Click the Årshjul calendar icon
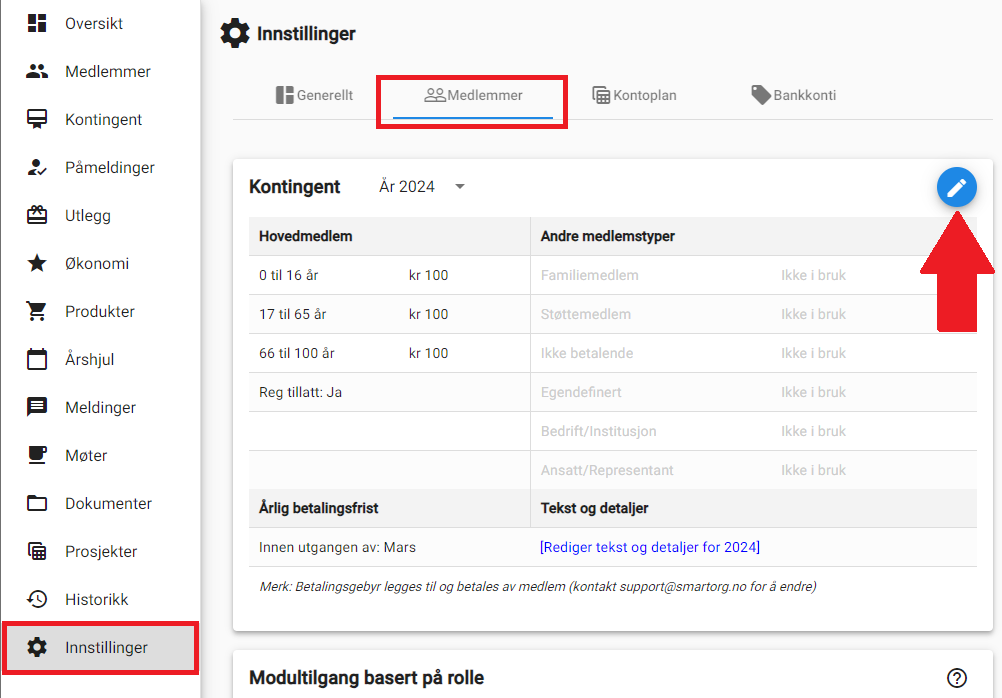The height and width of the screenshot is (698, 1002). pos(37,359)
